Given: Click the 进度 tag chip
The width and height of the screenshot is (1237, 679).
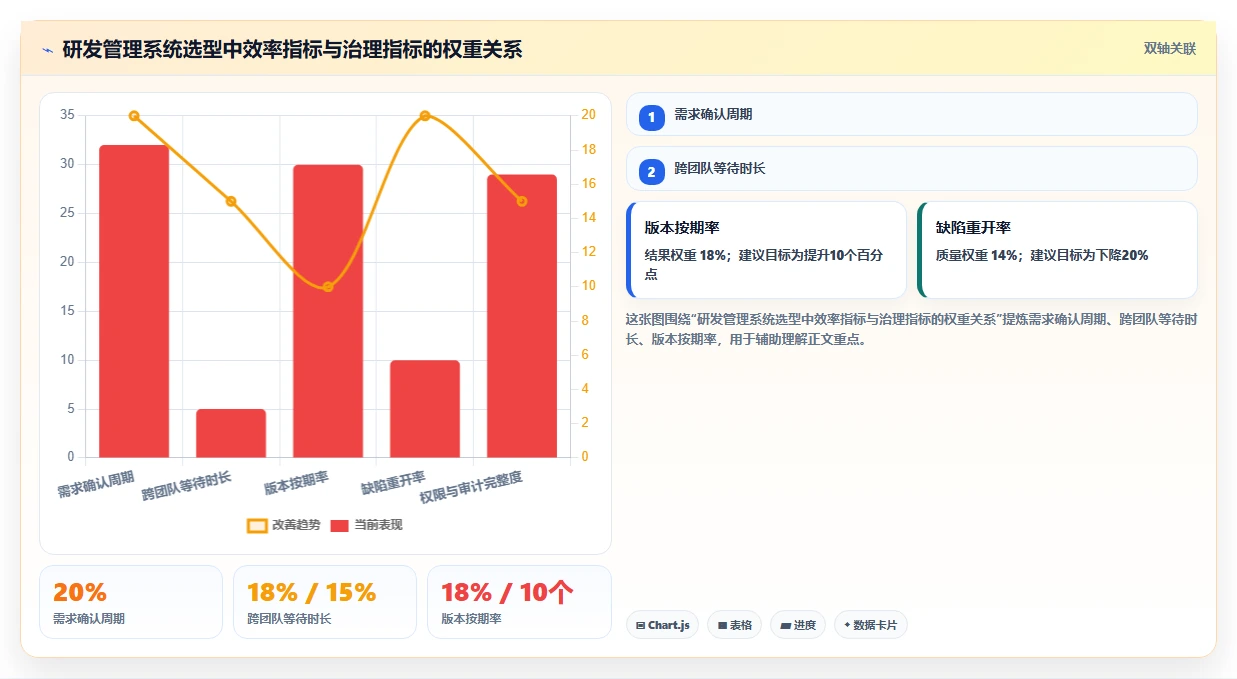Looking at the screenshot, I should pos(798,625).
